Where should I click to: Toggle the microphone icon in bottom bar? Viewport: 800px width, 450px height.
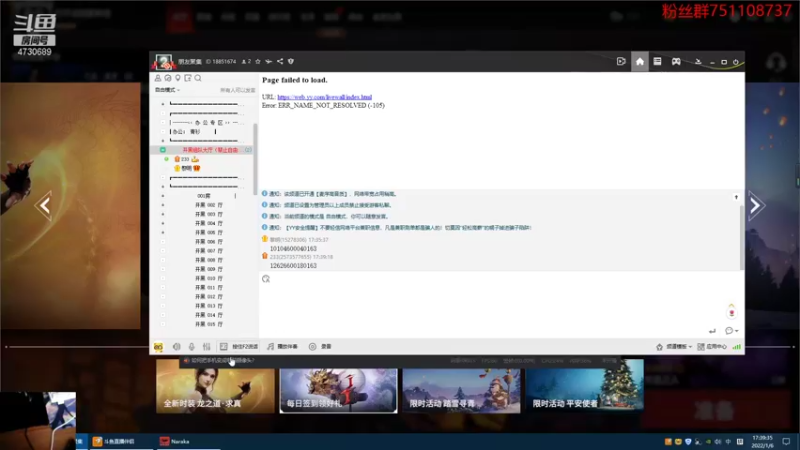192,347
